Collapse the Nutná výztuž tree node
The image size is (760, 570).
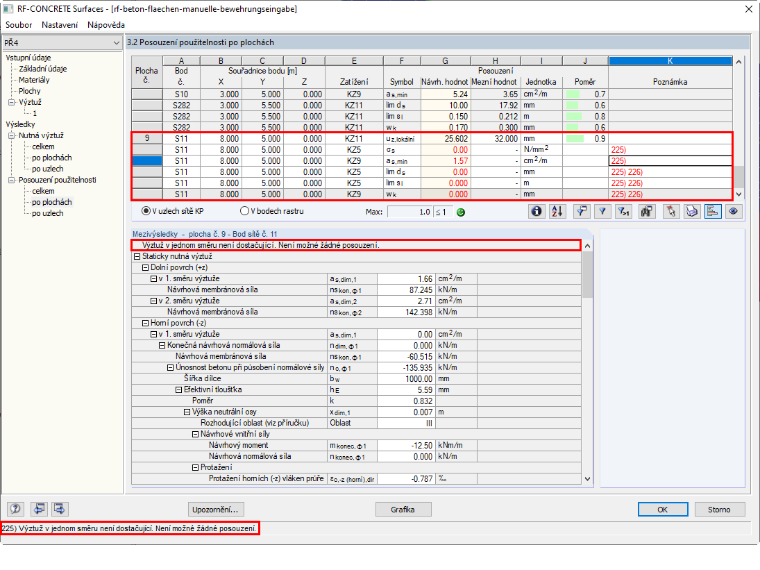[12, 135]
